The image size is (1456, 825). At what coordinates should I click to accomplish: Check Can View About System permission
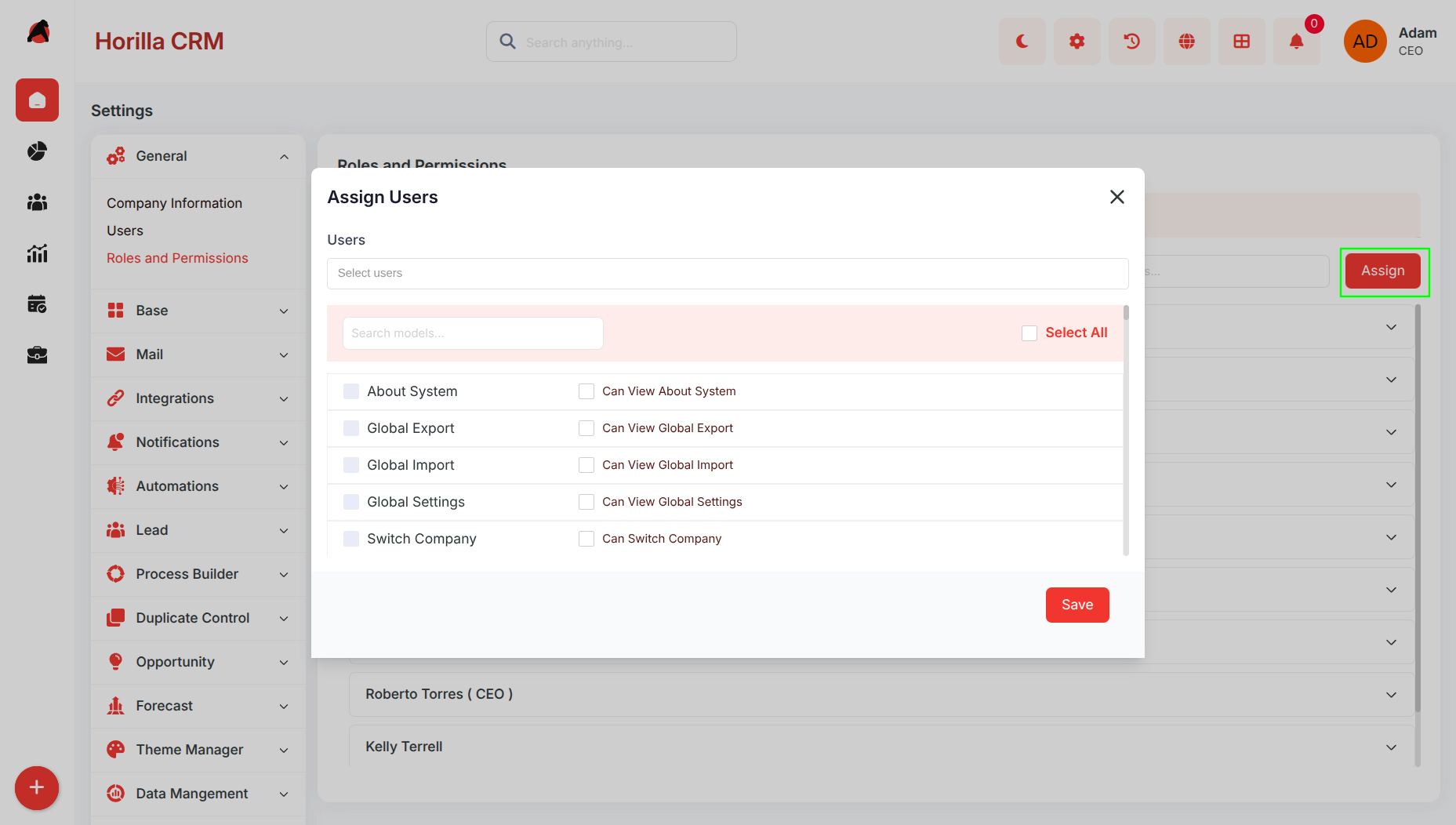(x=586, y=391)
